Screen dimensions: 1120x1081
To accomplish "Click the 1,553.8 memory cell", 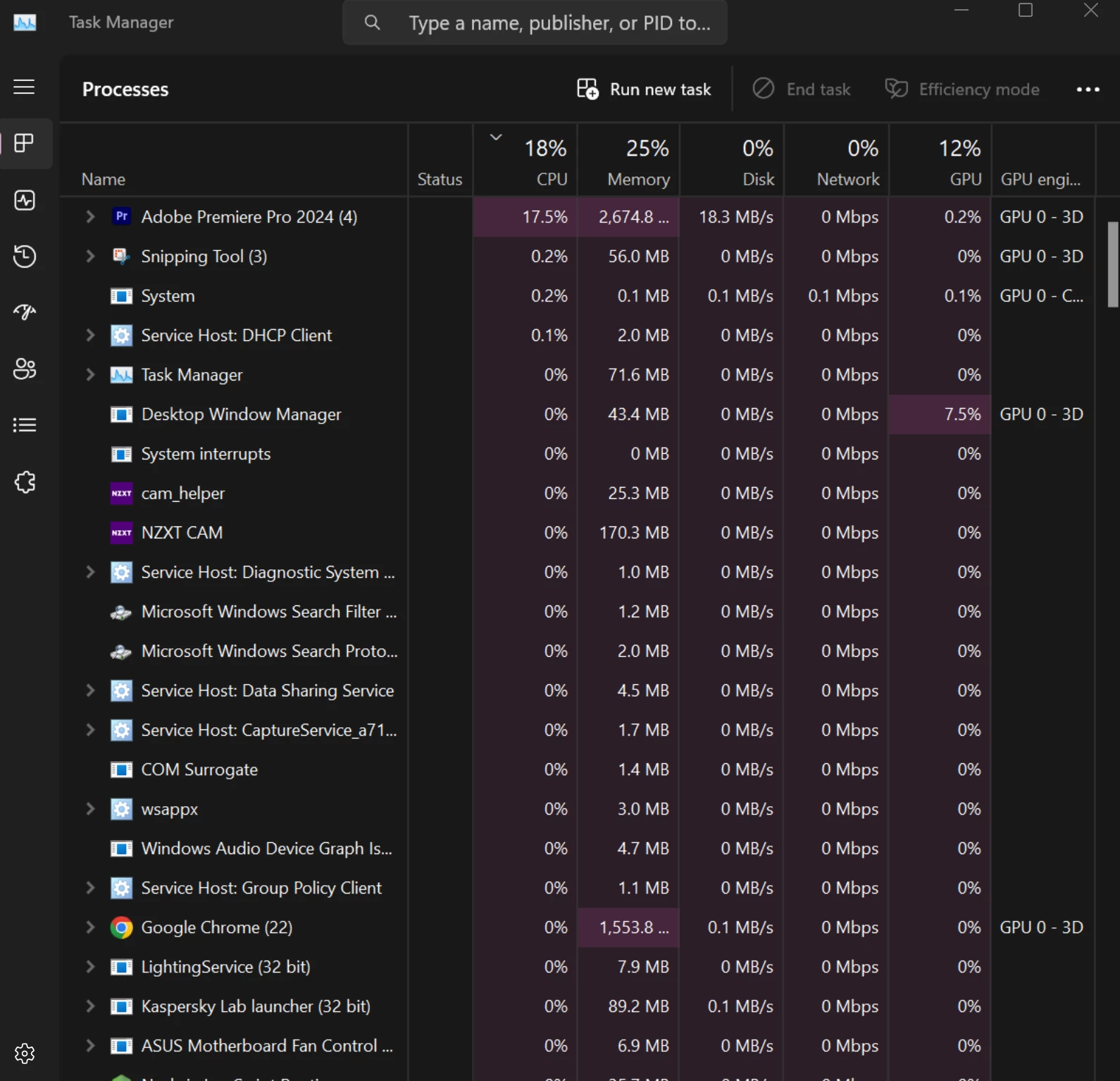I will click(628, 927).
